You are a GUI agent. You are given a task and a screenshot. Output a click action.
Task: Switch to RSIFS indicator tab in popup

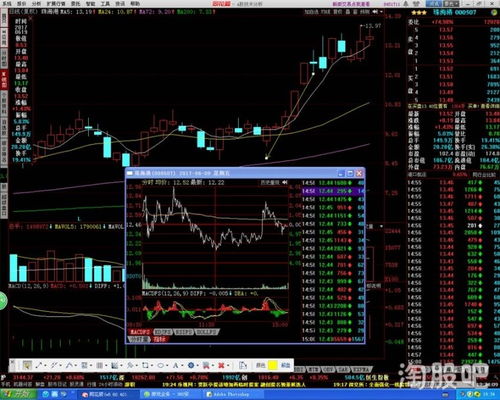(x=184, y=332)
